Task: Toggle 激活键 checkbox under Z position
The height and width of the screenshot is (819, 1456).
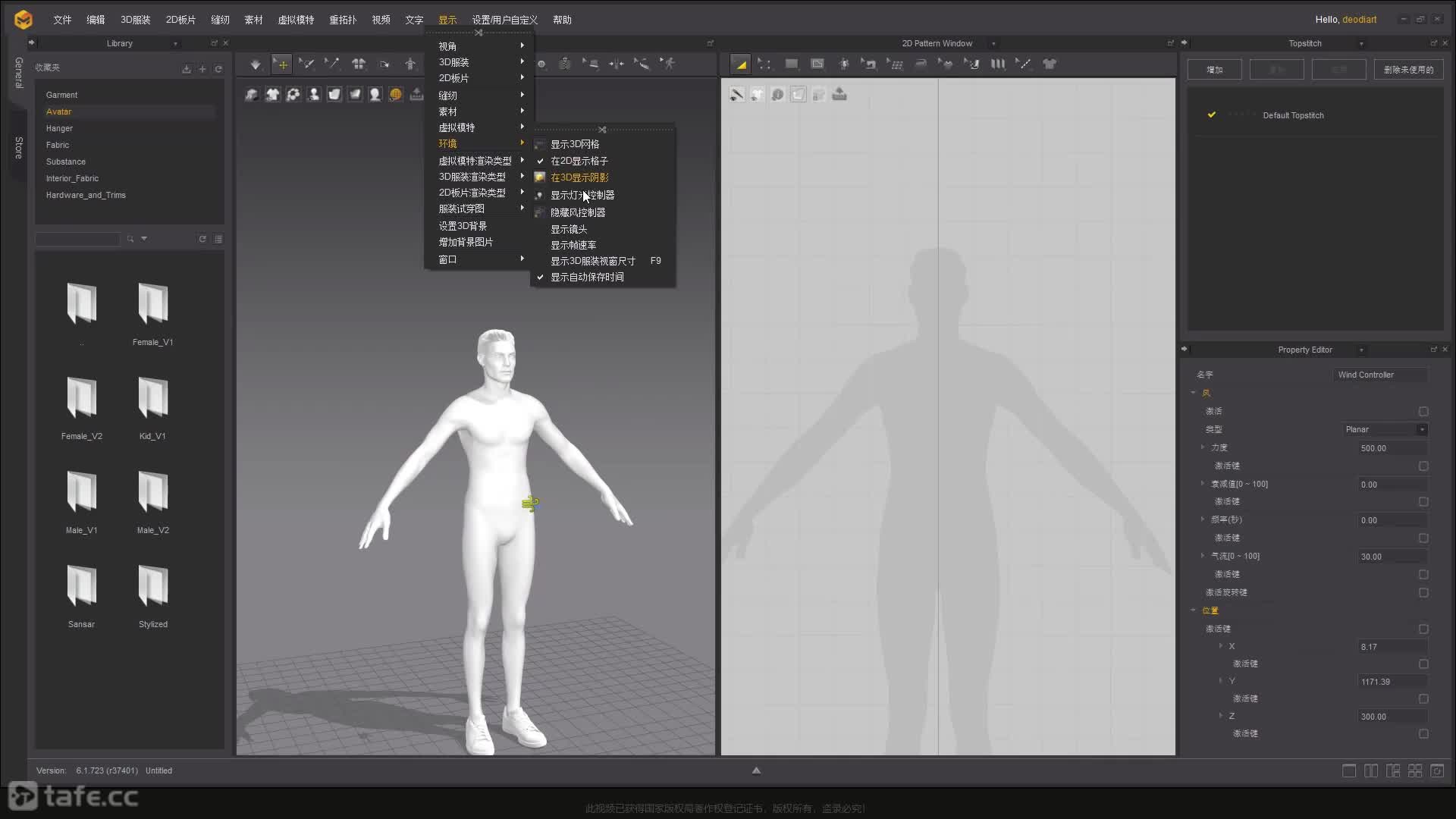Action: click(x=1423, y=733)
